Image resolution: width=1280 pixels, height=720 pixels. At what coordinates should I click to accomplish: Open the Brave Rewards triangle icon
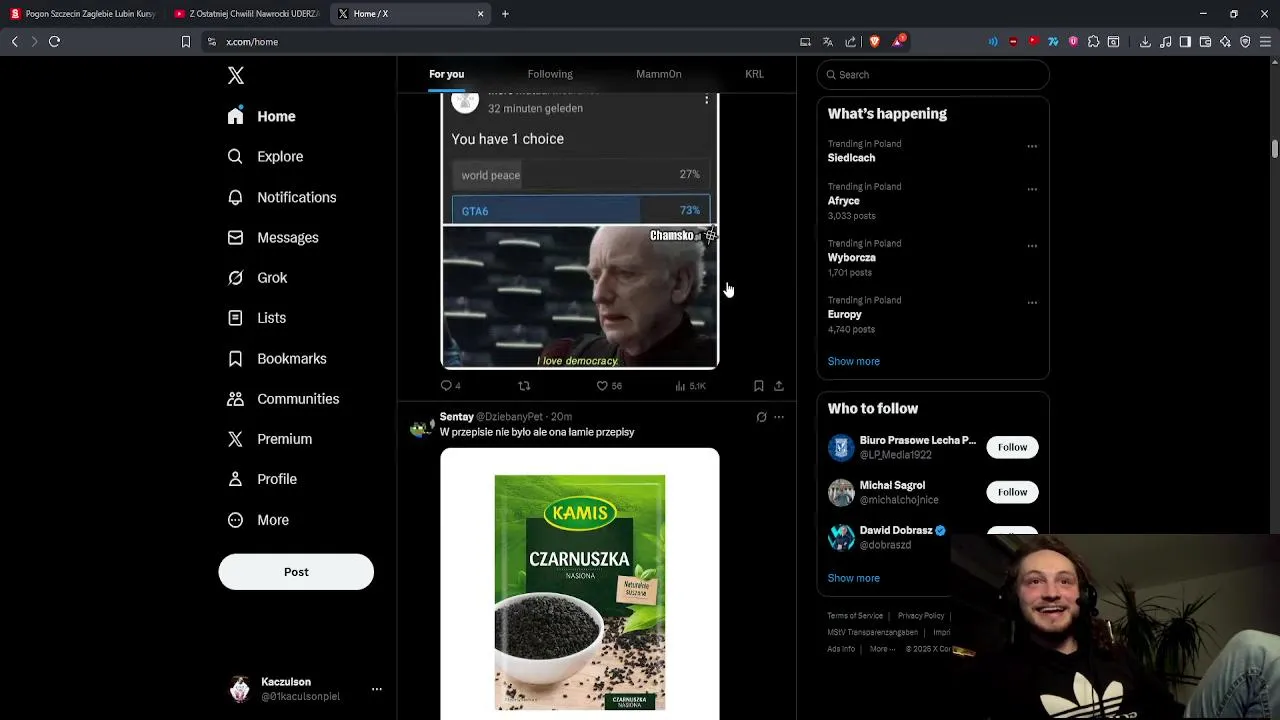click(899, 41)
